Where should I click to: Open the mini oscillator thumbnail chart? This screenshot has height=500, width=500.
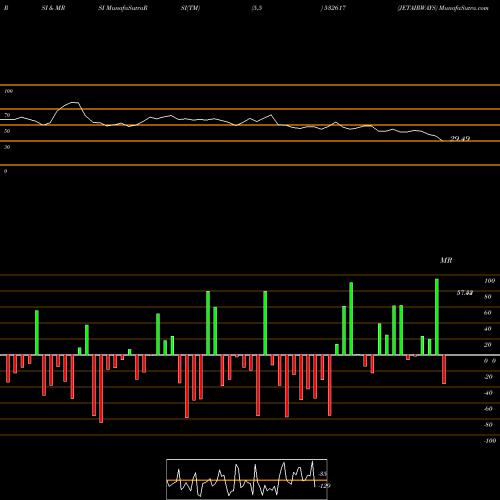coord(247,479)
